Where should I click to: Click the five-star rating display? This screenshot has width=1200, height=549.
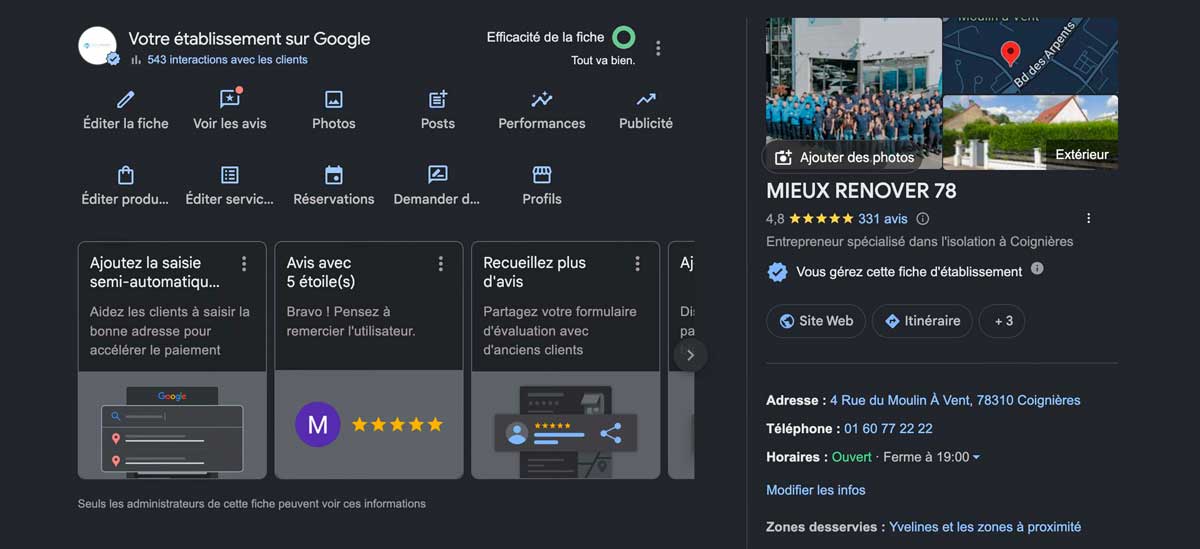[821, 219]
